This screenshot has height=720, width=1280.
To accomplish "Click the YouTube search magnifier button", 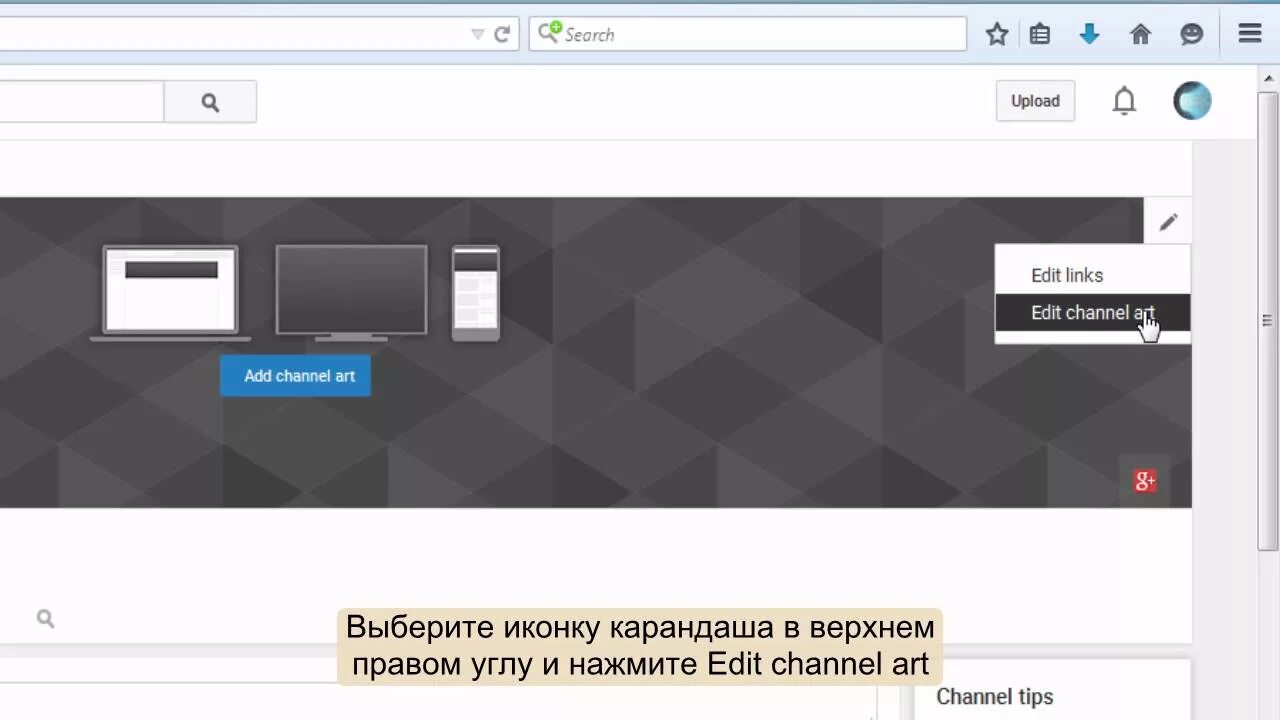I will 210,102.
